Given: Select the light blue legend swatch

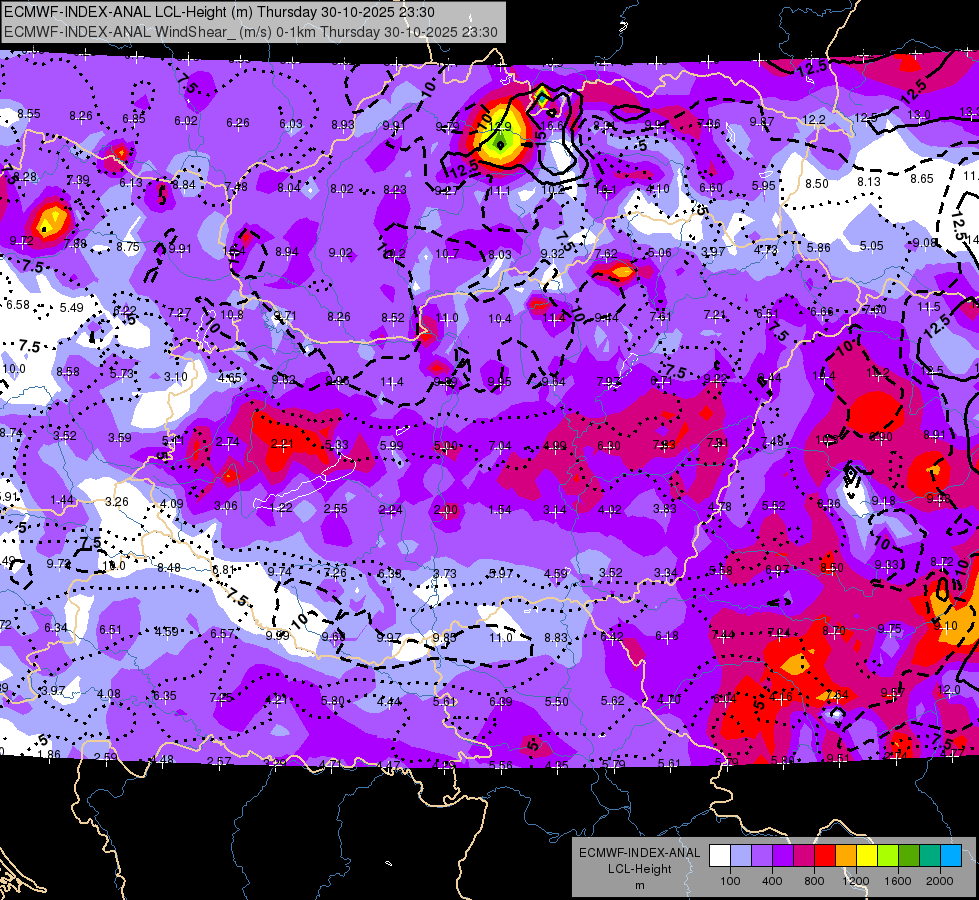Looking at the screenshot, I should click(951, 856).
